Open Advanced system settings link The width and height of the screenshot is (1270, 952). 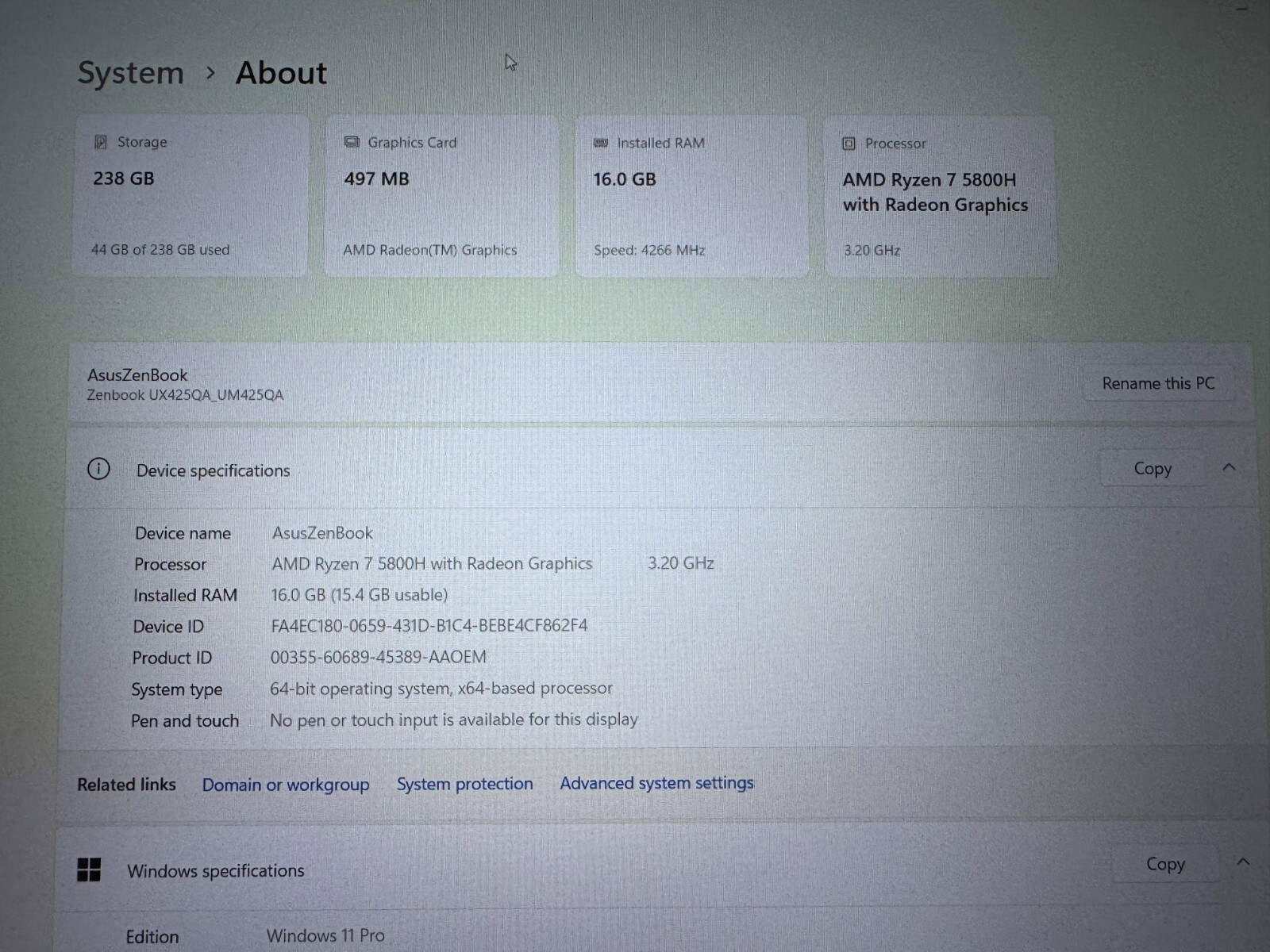tap(656, 783)
